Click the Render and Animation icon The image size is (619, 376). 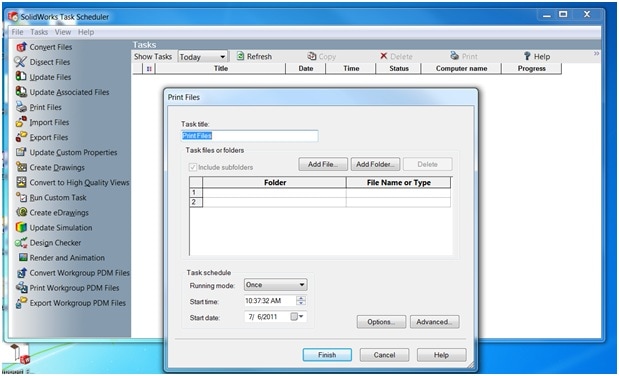point(23,258)
